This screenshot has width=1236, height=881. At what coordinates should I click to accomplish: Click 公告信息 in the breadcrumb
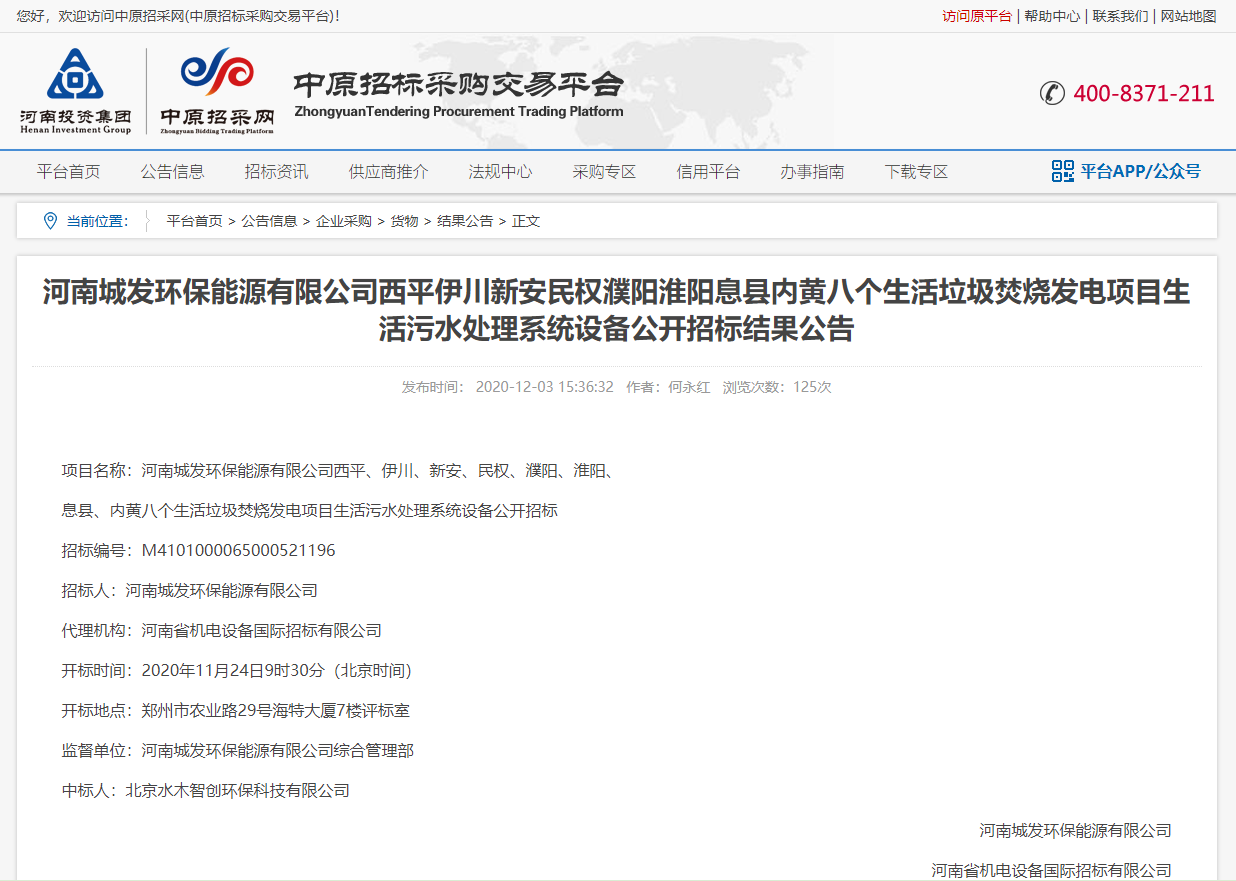coord(269,221)
